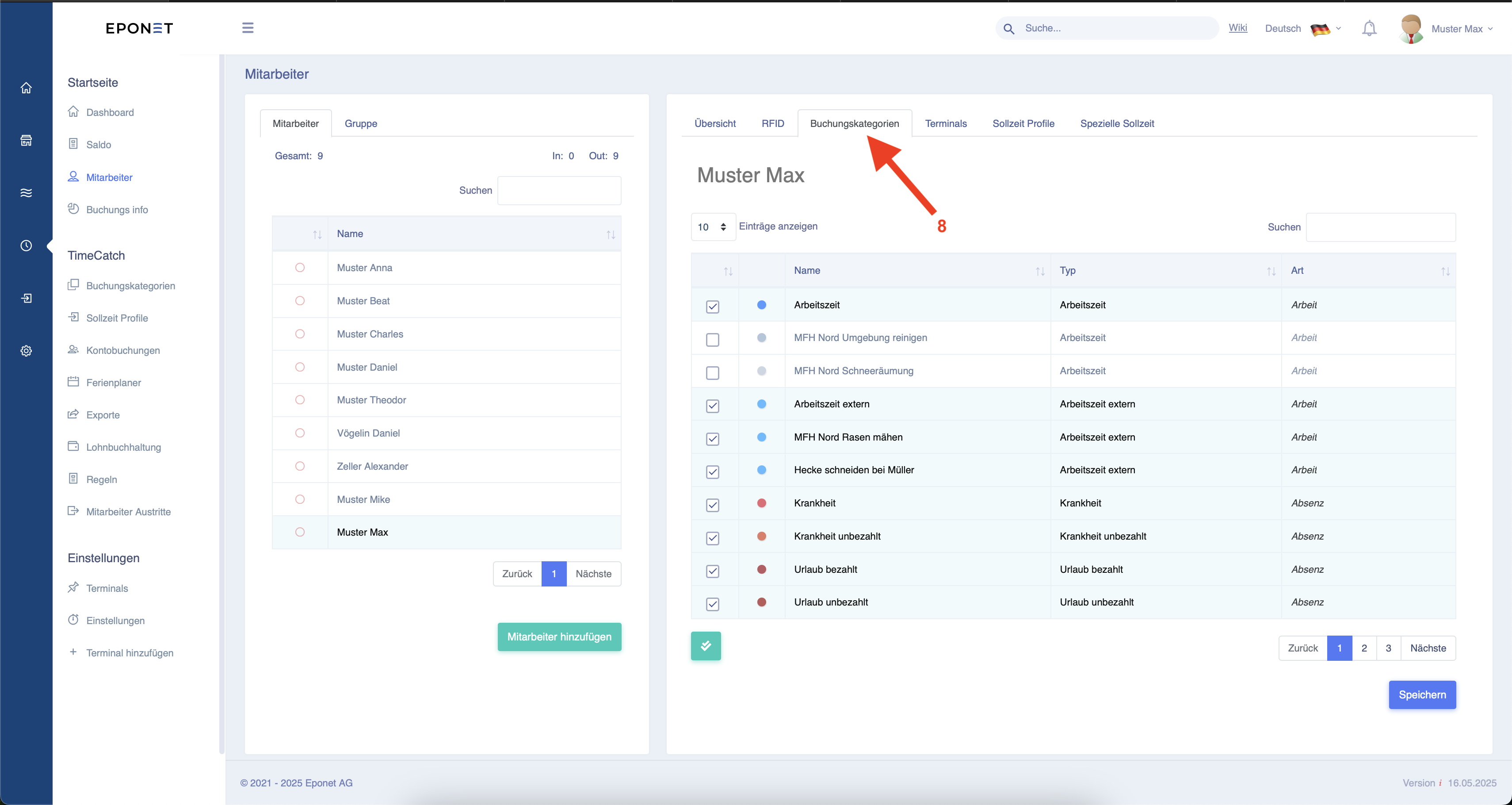Expand the Deutsch language dropdown

pos(1302,28)
